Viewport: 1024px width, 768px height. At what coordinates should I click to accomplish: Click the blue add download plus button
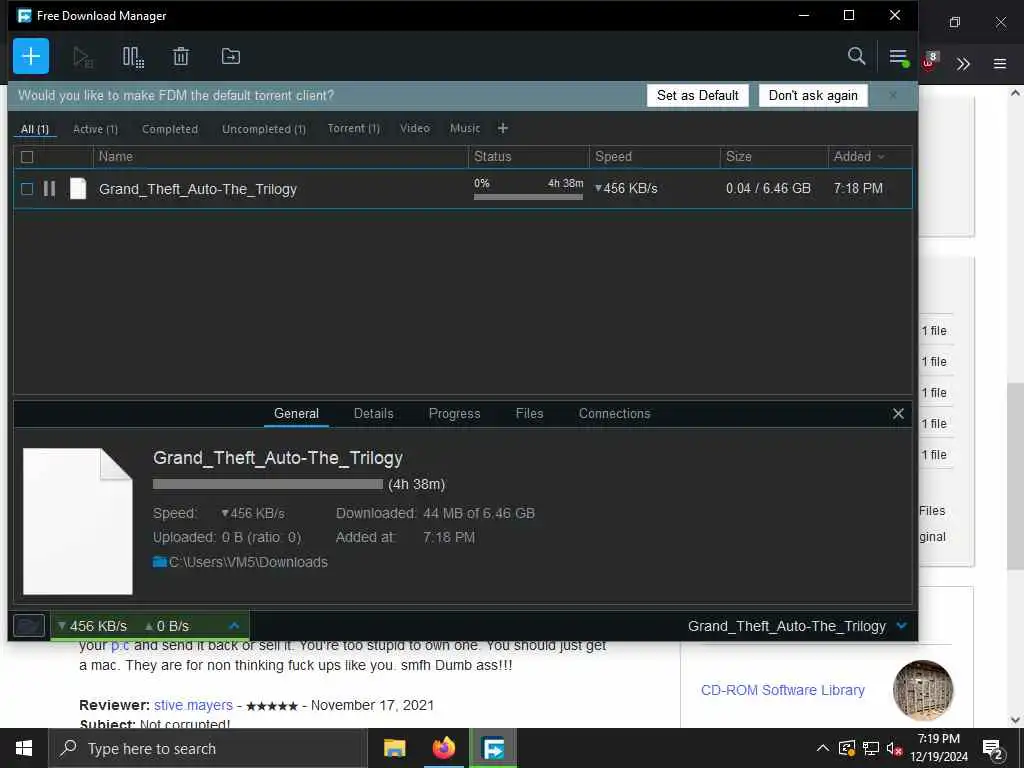(x=31, y=56)
